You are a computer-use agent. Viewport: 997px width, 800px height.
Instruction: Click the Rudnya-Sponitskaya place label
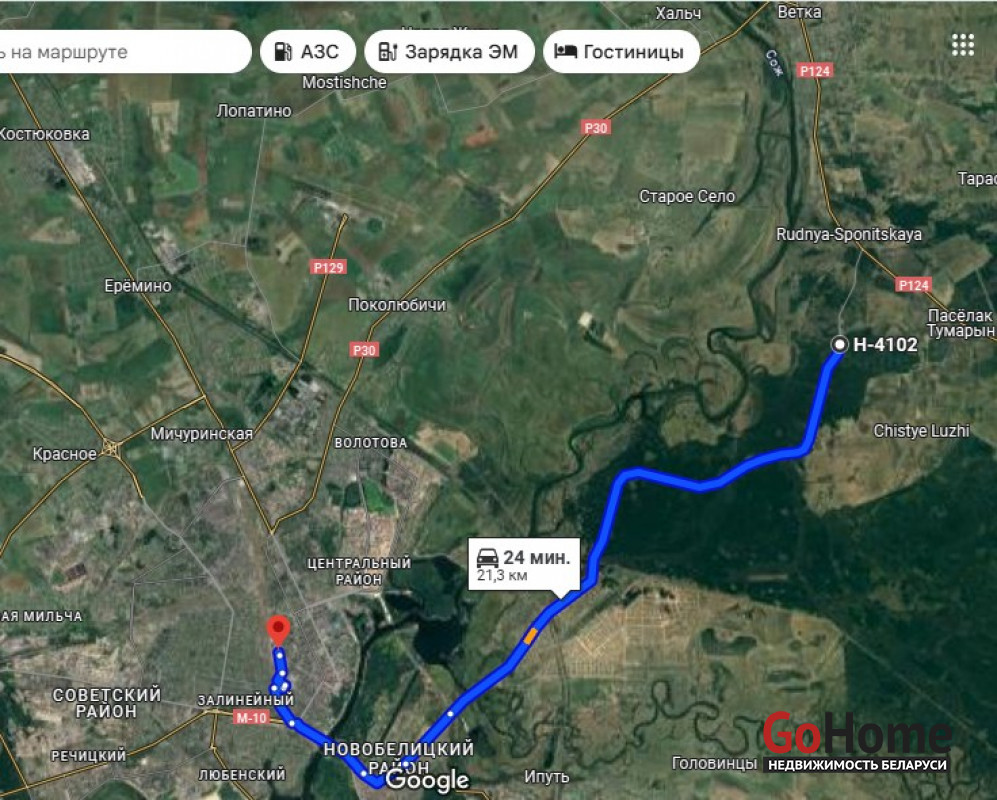[849, 235]
